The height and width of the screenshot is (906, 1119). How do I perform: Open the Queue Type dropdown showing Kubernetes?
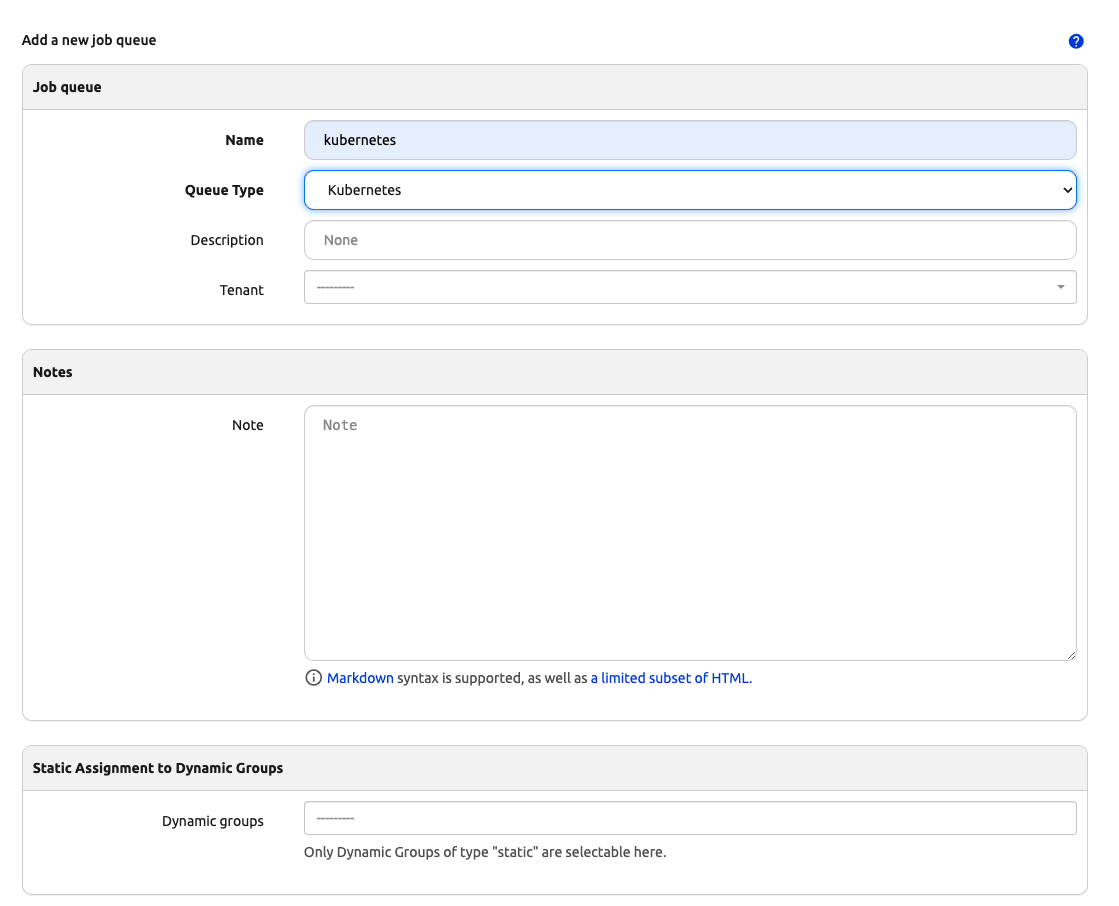point(690,190)
